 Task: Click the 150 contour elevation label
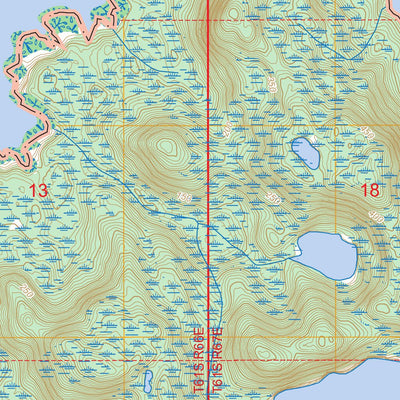click(x=184, y=198)
